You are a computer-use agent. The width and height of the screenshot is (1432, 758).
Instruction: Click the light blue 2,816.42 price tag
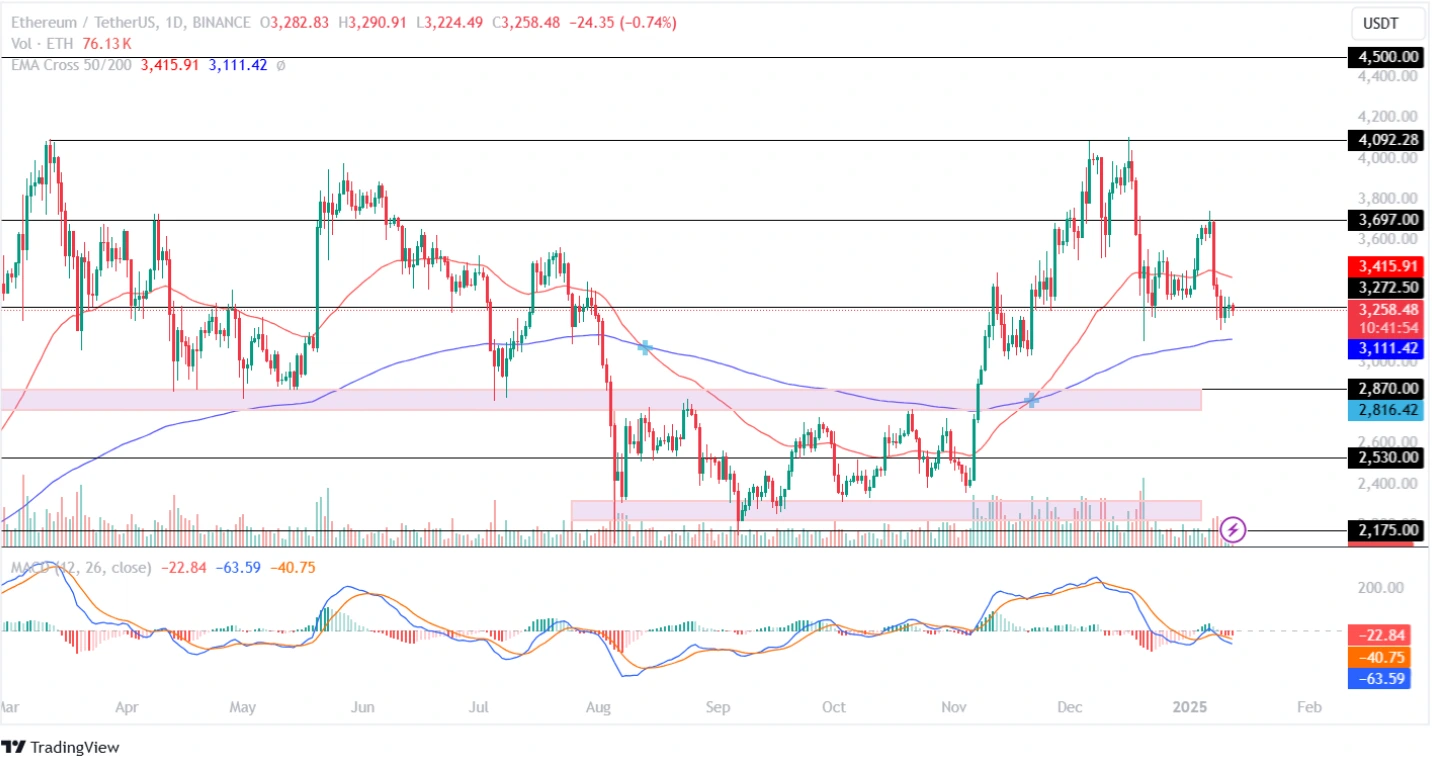(x=1384, y=409)
